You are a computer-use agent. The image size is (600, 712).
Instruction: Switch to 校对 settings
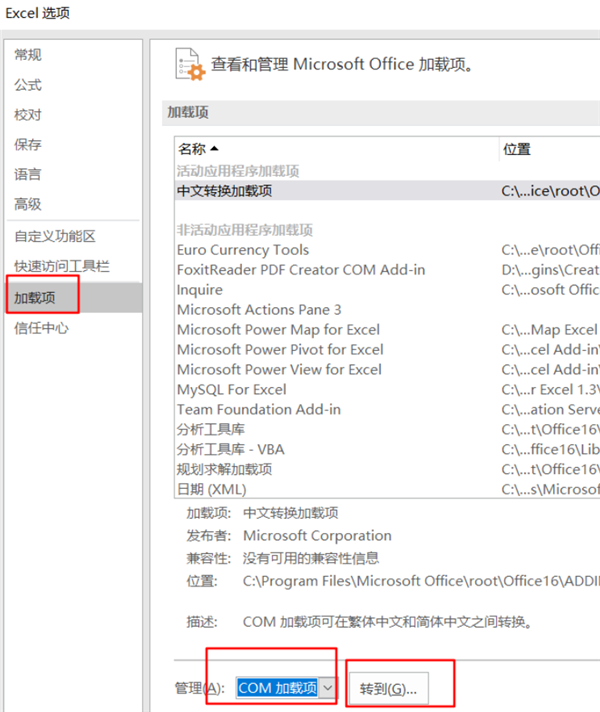click(28, 115)
